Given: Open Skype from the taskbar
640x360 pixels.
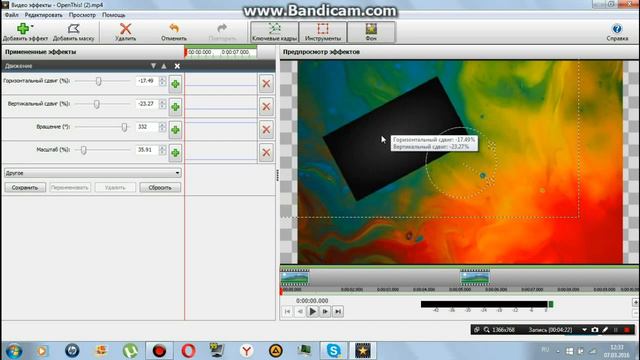Looking at the screenshot, I should coord(333,351).
